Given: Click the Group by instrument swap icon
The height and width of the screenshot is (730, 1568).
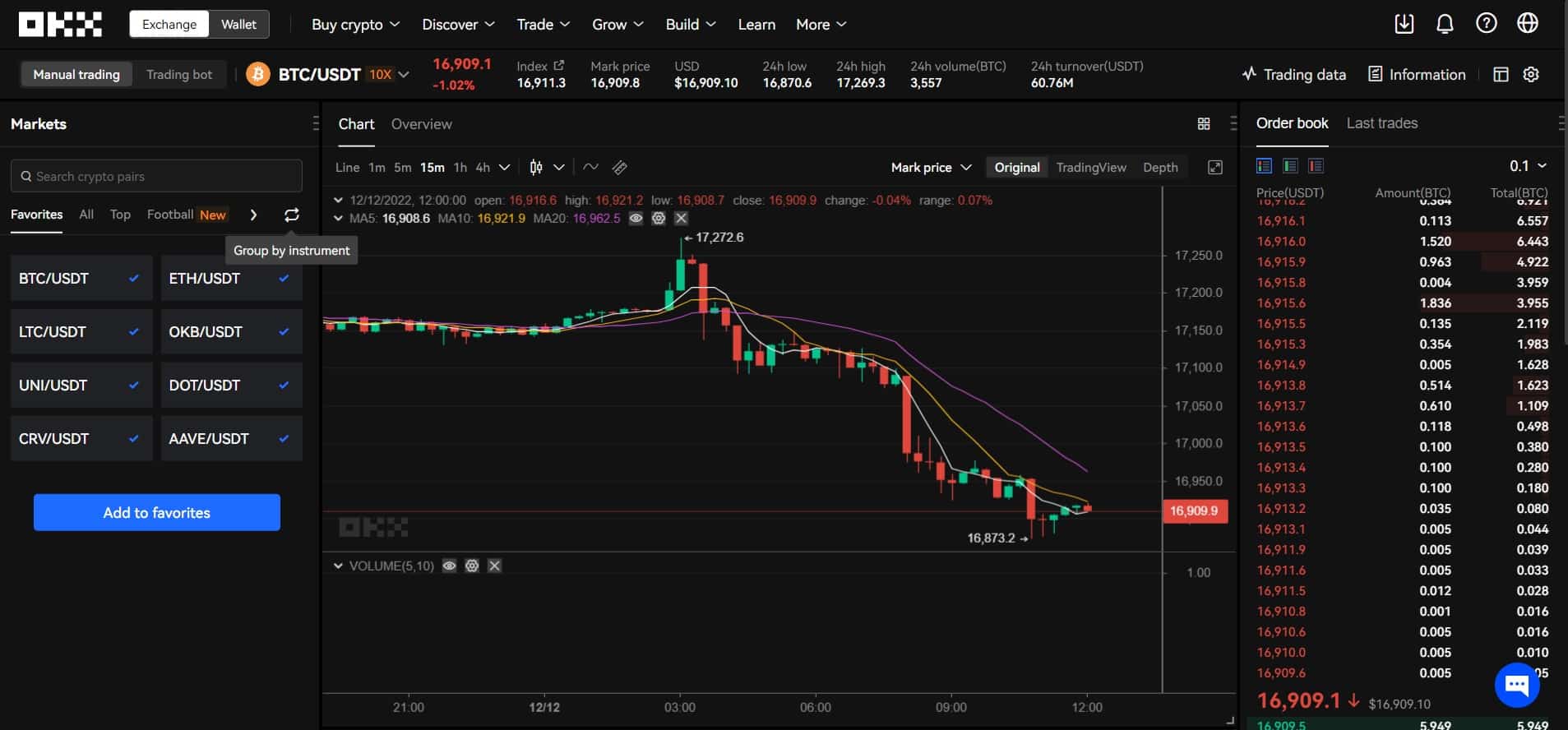Looking at the screenshot, I should pos(292,215).
